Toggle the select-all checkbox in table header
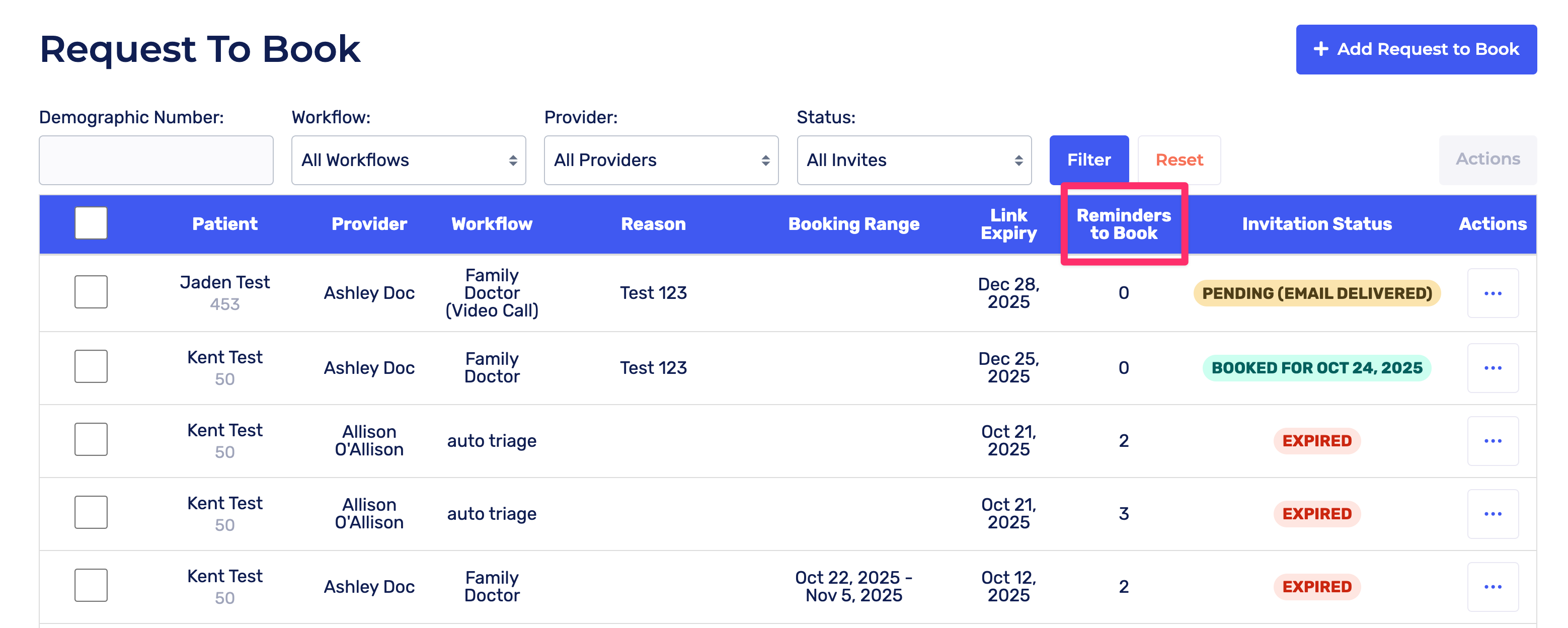The image size is (1568, 628). click(x=91, y=223)
